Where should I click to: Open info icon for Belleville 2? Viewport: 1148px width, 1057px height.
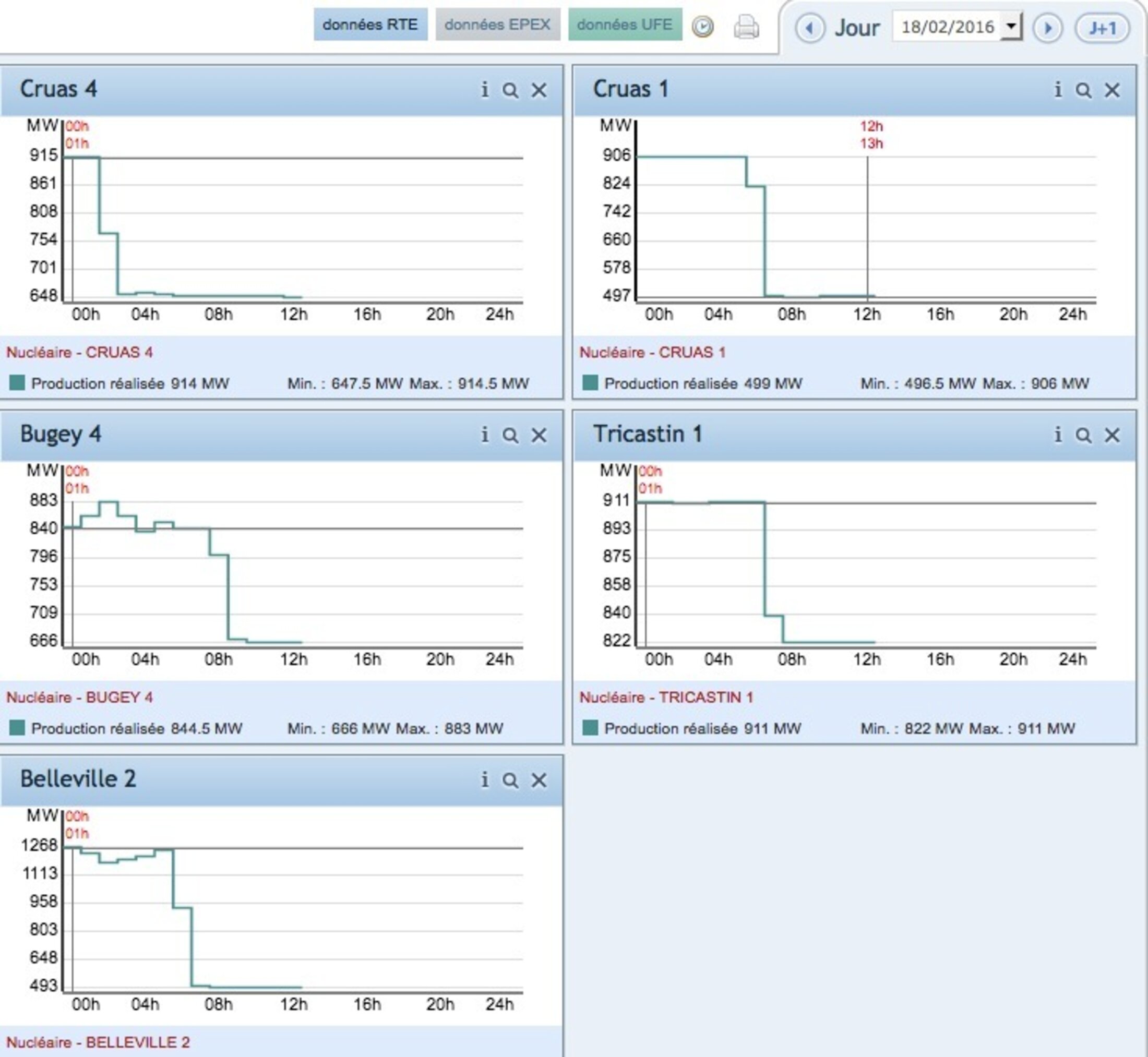coord(484,779)
